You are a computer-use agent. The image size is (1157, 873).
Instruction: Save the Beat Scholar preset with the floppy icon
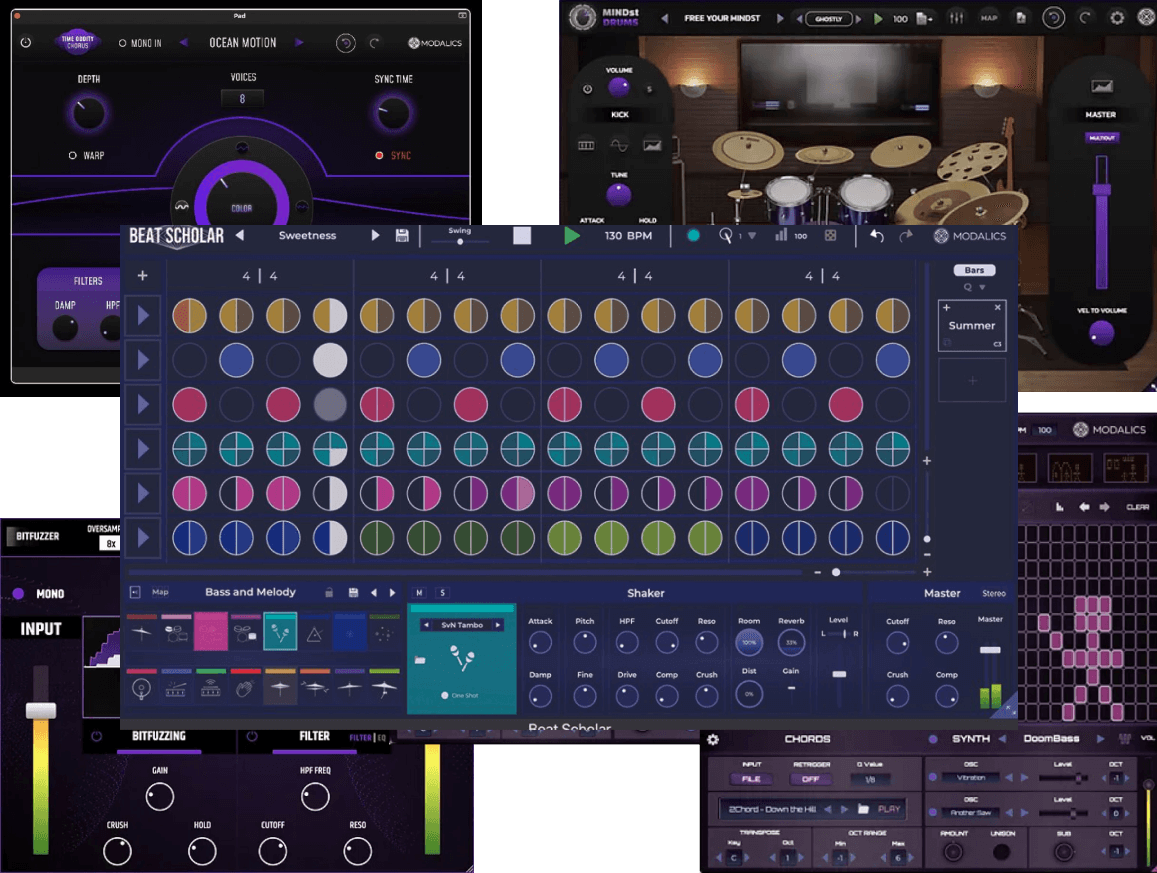point(402,235)
